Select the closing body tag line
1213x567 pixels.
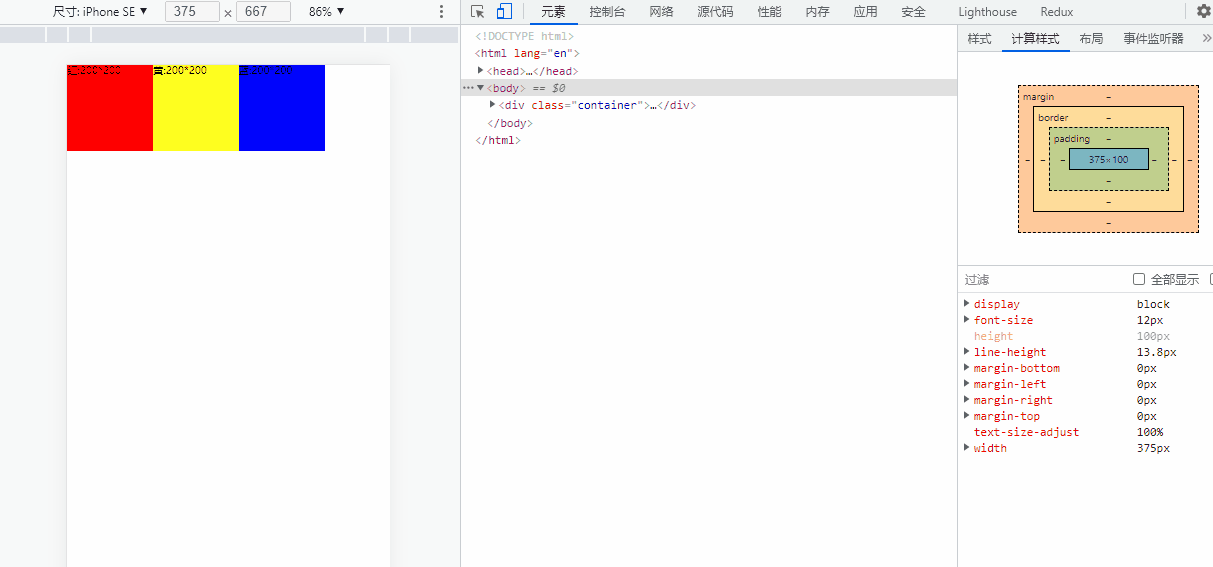click(509, 123)
